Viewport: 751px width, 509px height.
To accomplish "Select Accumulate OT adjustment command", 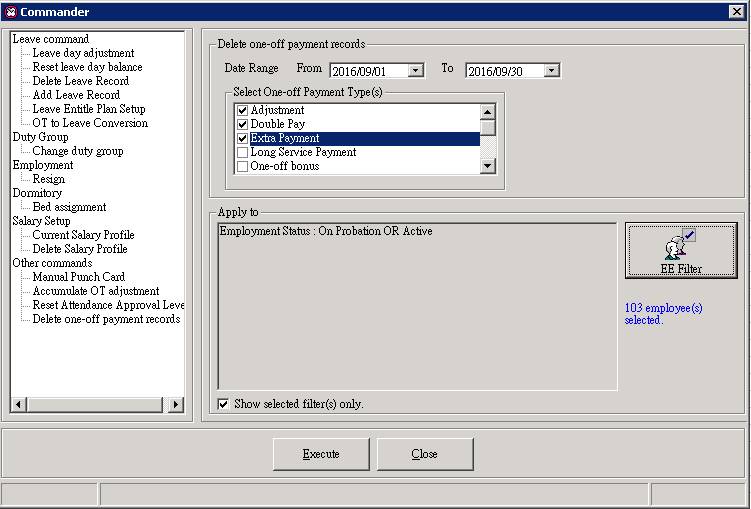I will [x=96, y=291].
